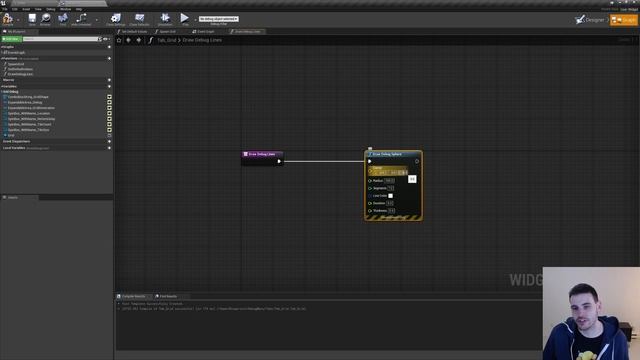Open the File menu
The height and width of the screenshot is (360, 640).
pos(4,9)
